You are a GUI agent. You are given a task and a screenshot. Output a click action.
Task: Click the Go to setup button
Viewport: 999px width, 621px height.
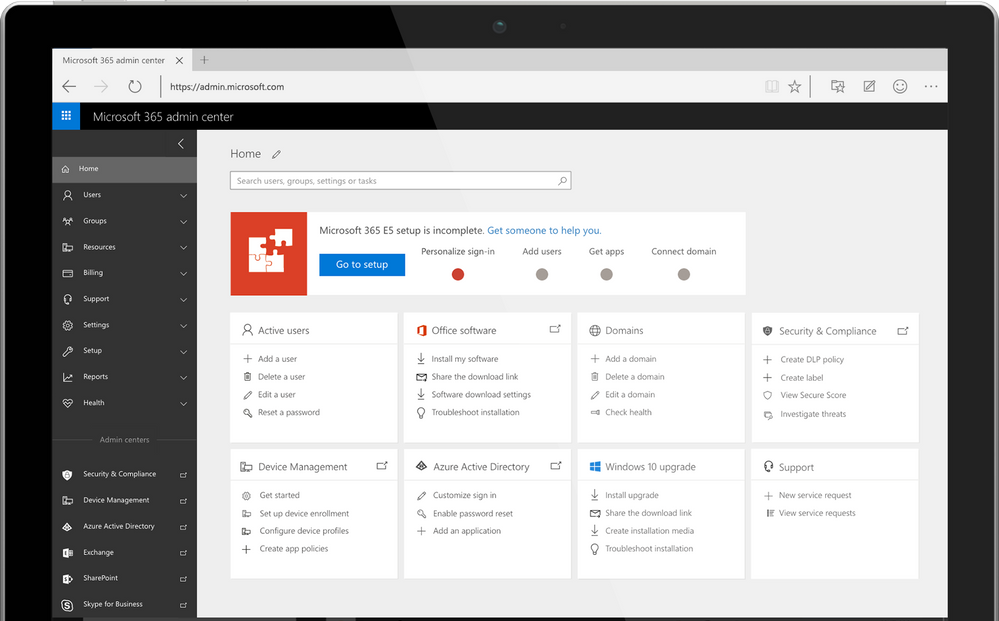362,264
